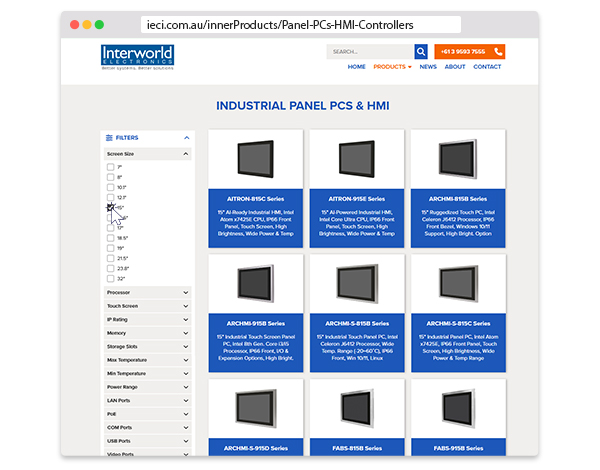Tick the 17" screen size checkbox
Image resolution: width=600 pixels, height=470 pixels.
click(111, 228)
